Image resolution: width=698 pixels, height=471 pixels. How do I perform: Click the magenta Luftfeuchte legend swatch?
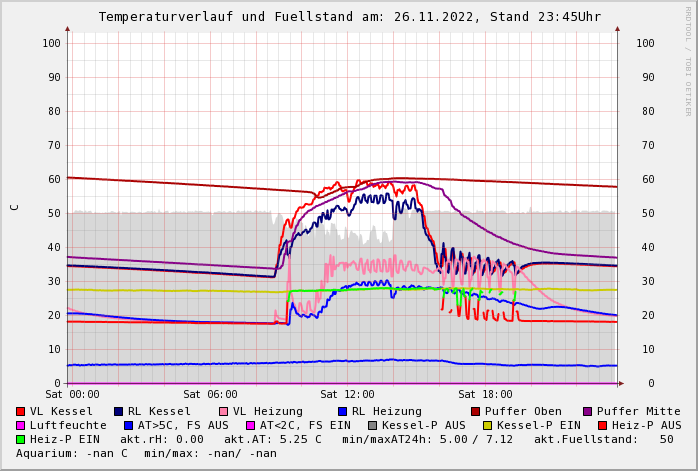point(21,426)
